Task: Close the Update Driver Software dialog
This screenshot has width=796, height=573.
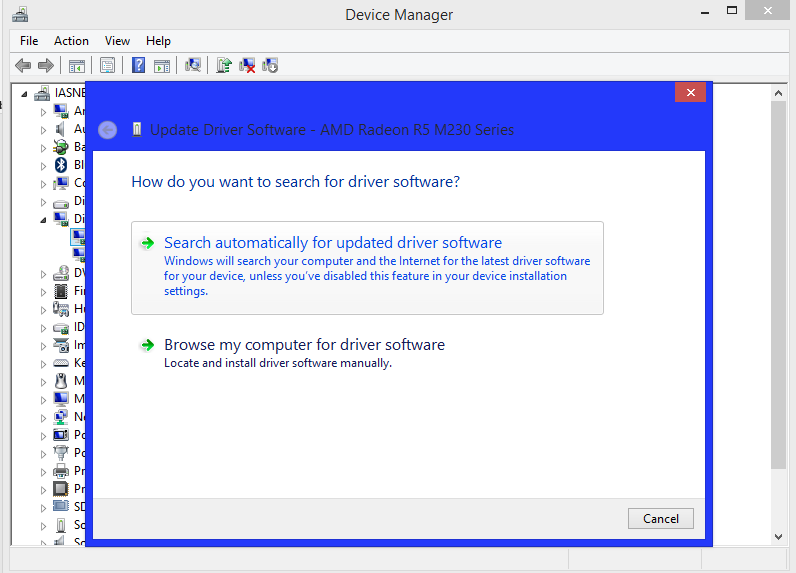Action: [x=690, y=92]
